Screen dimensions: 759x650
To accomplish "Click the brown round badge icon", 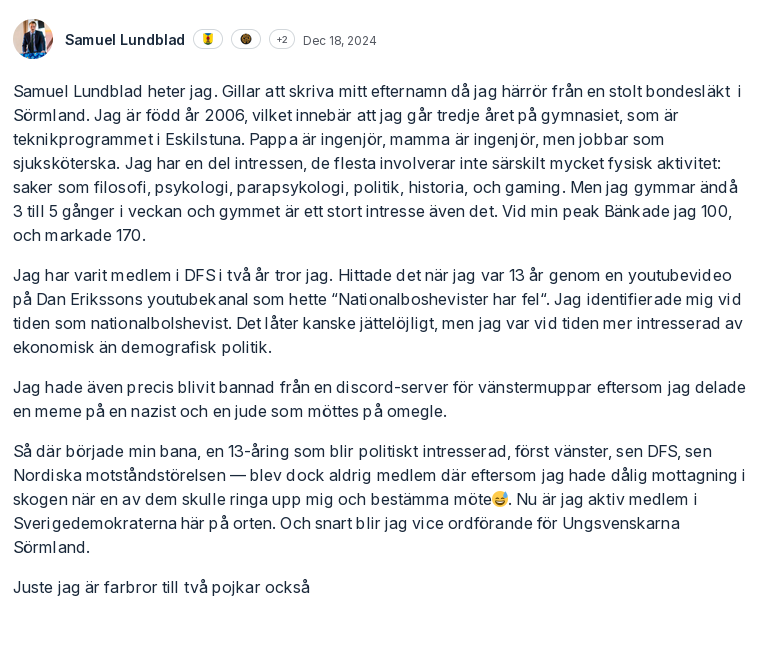I will pos(246,39).
